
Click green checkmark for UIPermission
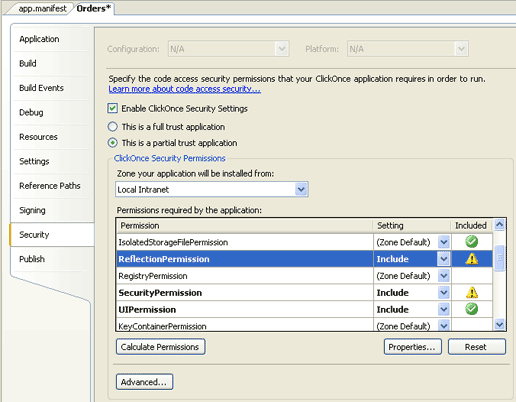471,309
